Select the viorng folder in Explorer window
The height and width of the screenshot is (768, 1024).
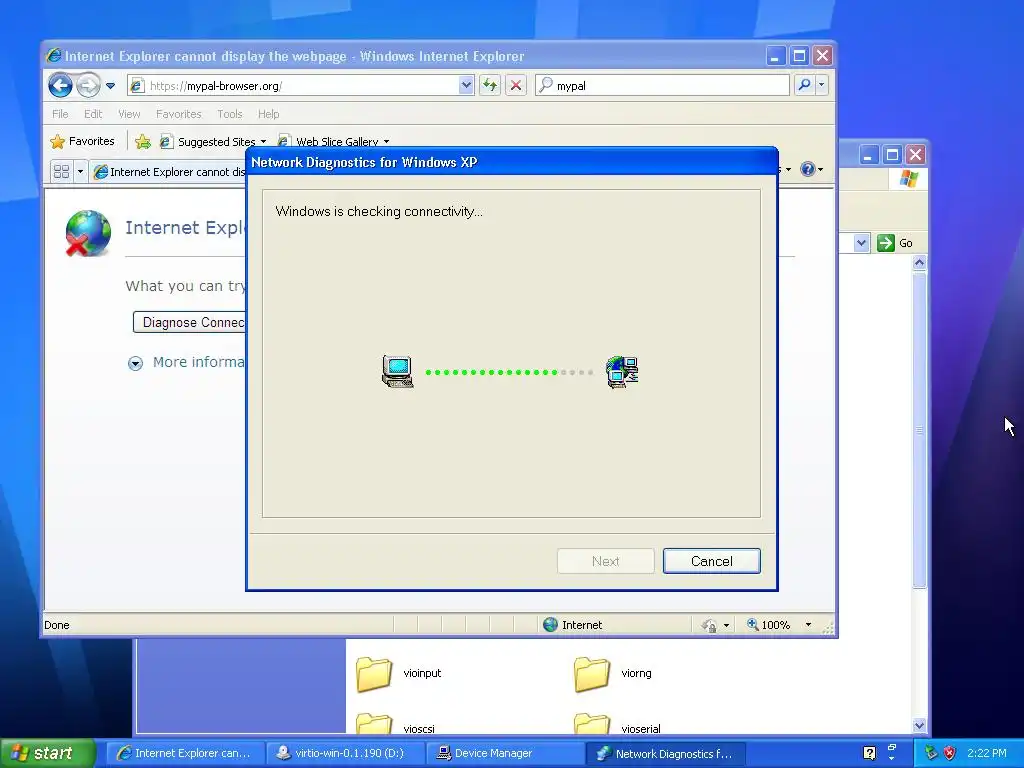613,673
